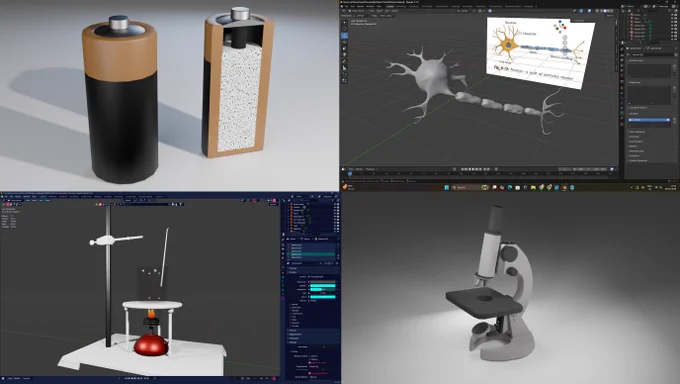Screen dimensions: 680x384
Task: Open the Window menu in neuron Blender window
Action: coord(370,7)
